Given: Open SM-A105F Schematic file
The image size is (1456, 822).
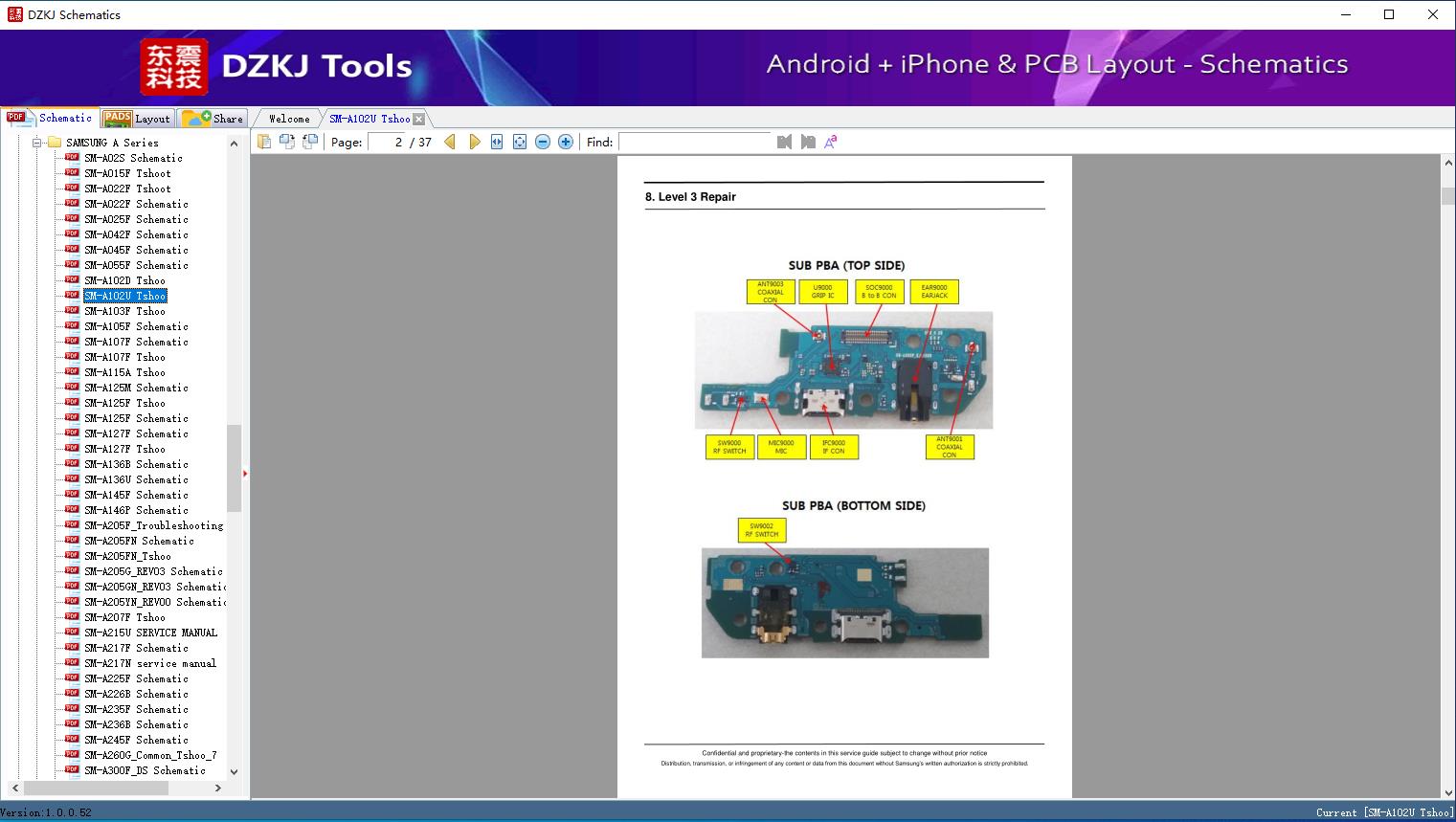Looking at the screenshot, I should pos(136,326).
